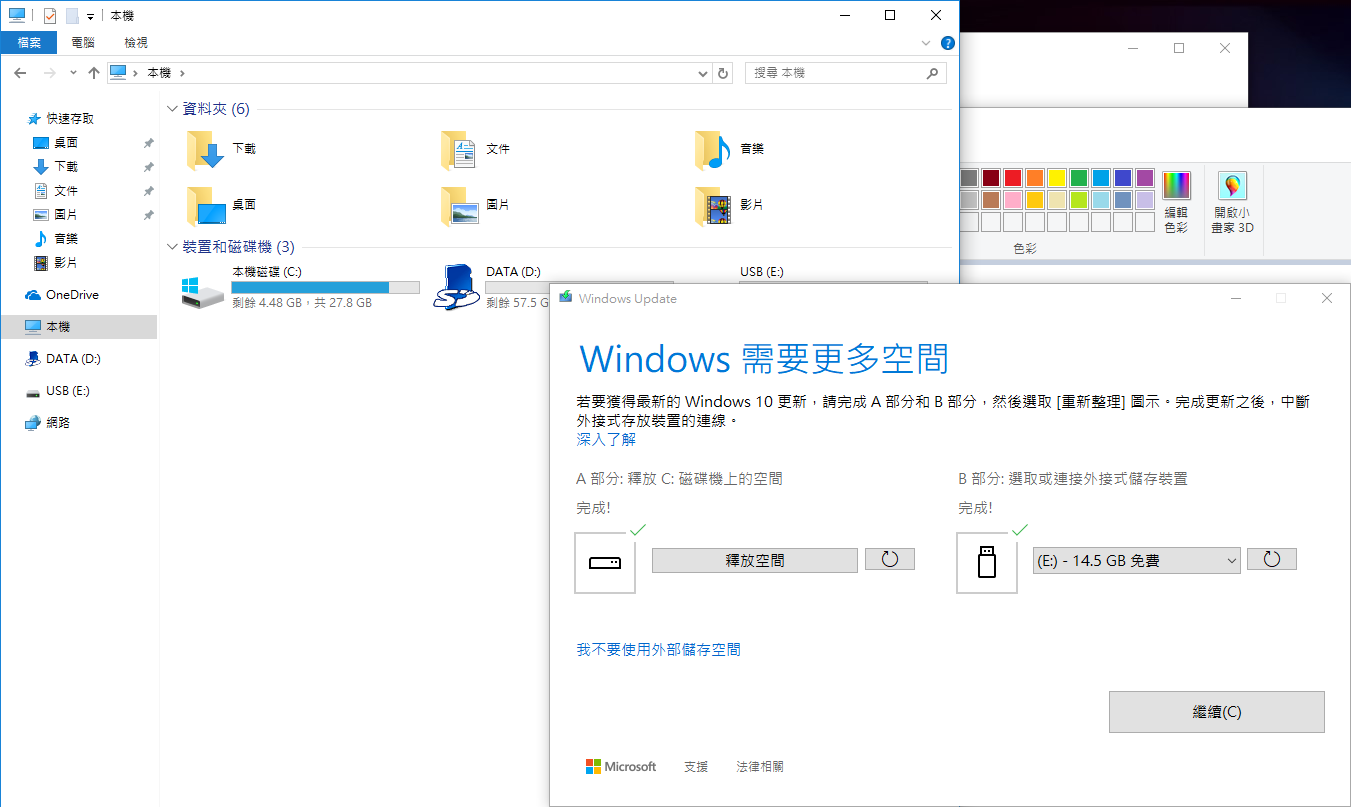Select the 下載 folder icon in main pane
This screenshot has height=807, width=1351.
point(207,150)
